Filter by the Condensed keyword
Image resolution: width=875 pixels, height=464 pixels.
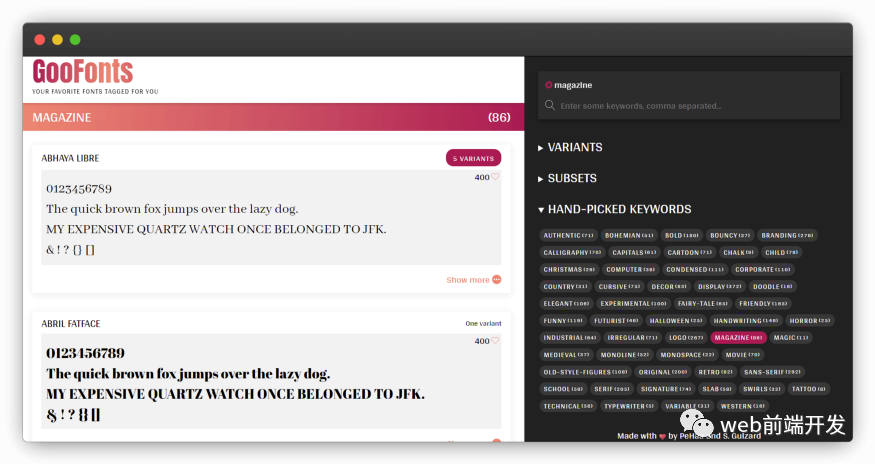tap(695, 269)
